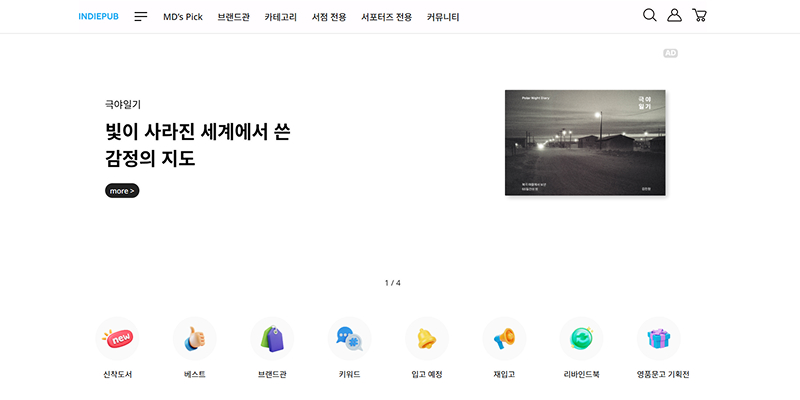
Task: Click the 극야일기 book cover image
Action: (x=585, y=143)
